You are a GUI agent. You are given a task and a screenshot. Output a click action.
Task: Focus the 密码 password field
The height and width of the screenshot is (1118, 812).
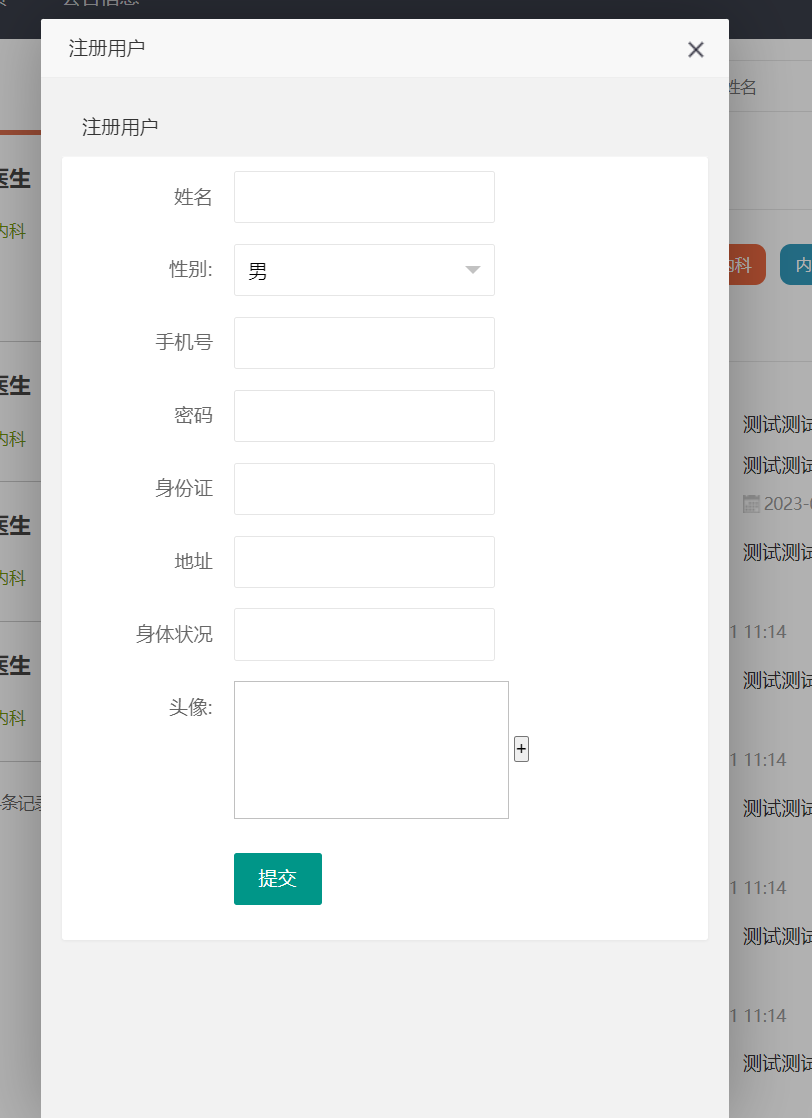coord(363,415)
